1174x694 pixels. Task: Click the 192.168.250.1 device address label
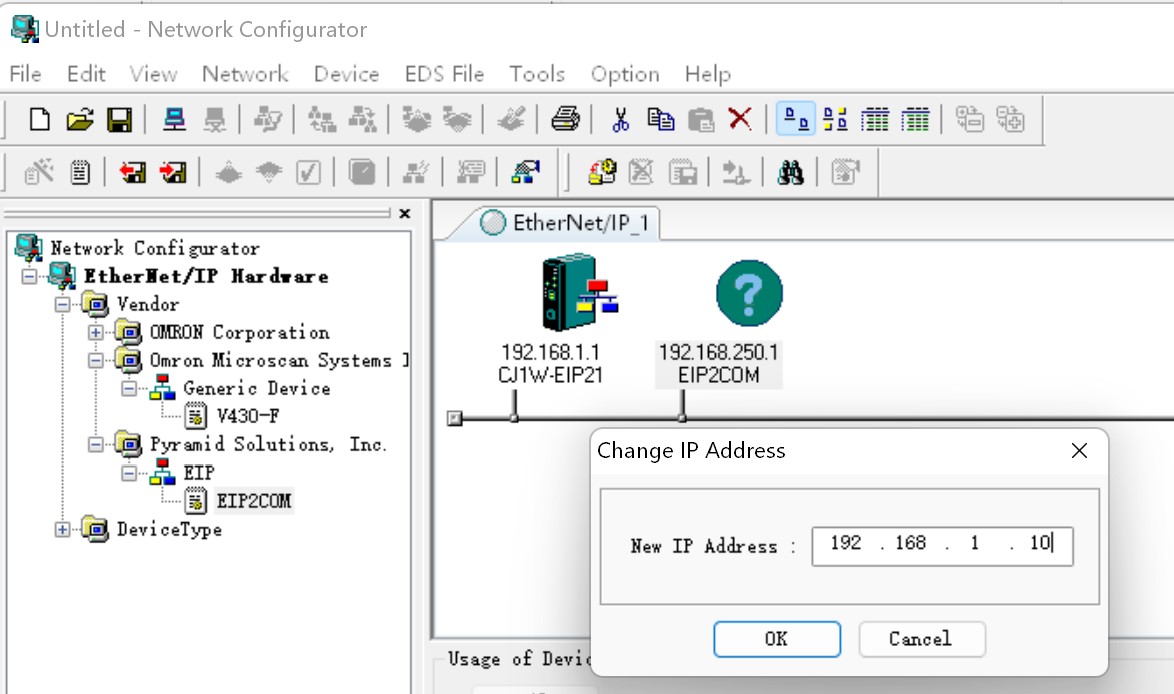tap(718, 353)
